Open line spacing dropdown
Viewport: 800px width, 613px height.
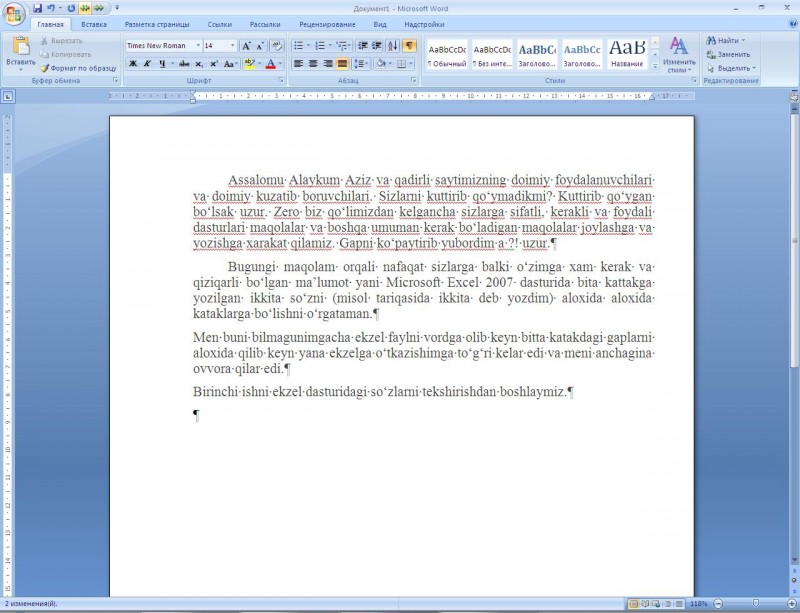[361, 64]
